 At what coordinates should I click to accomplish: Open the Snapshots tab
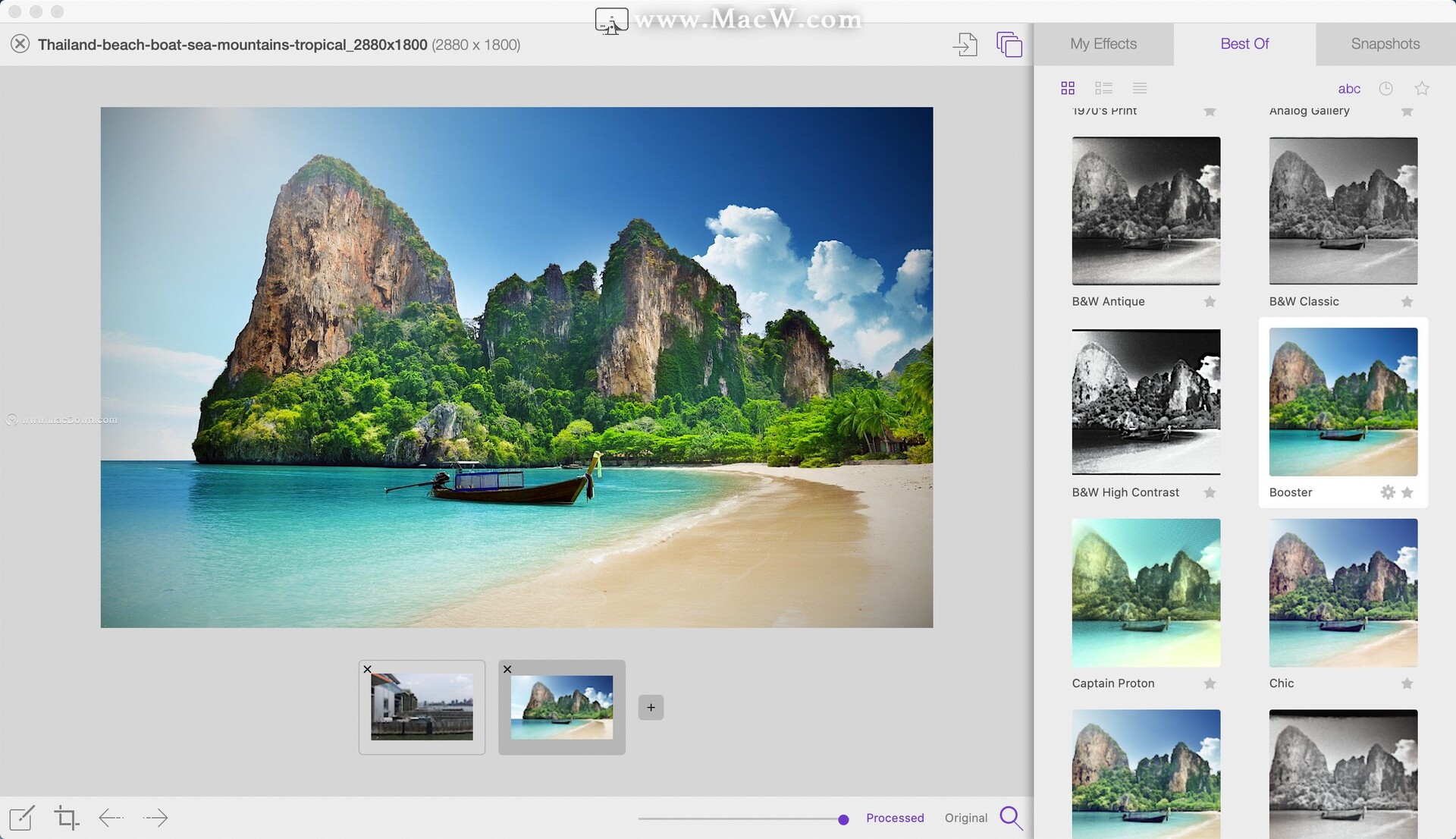1385,44
